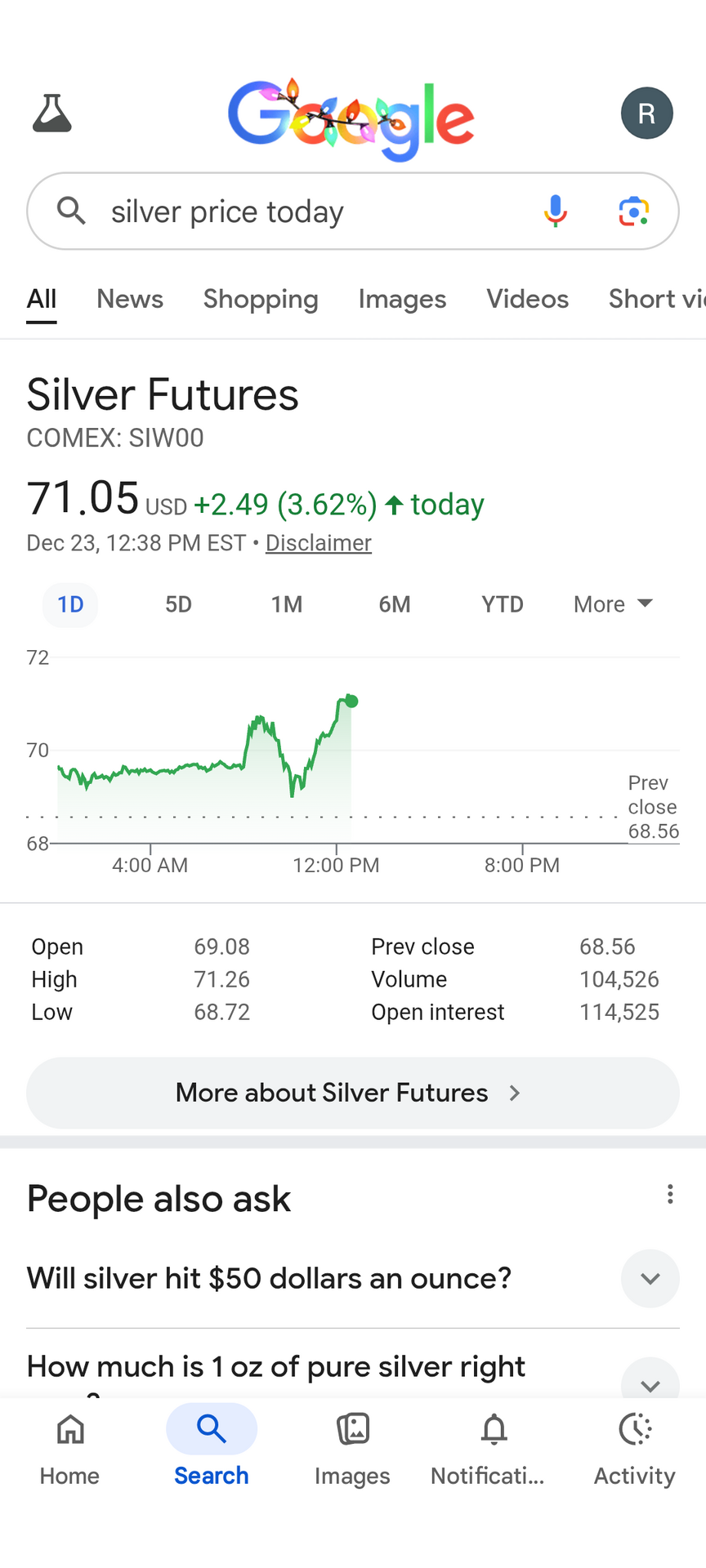Open Google Lens camera search
This screenshot has width=706, height=1568.
coord(634,211)
